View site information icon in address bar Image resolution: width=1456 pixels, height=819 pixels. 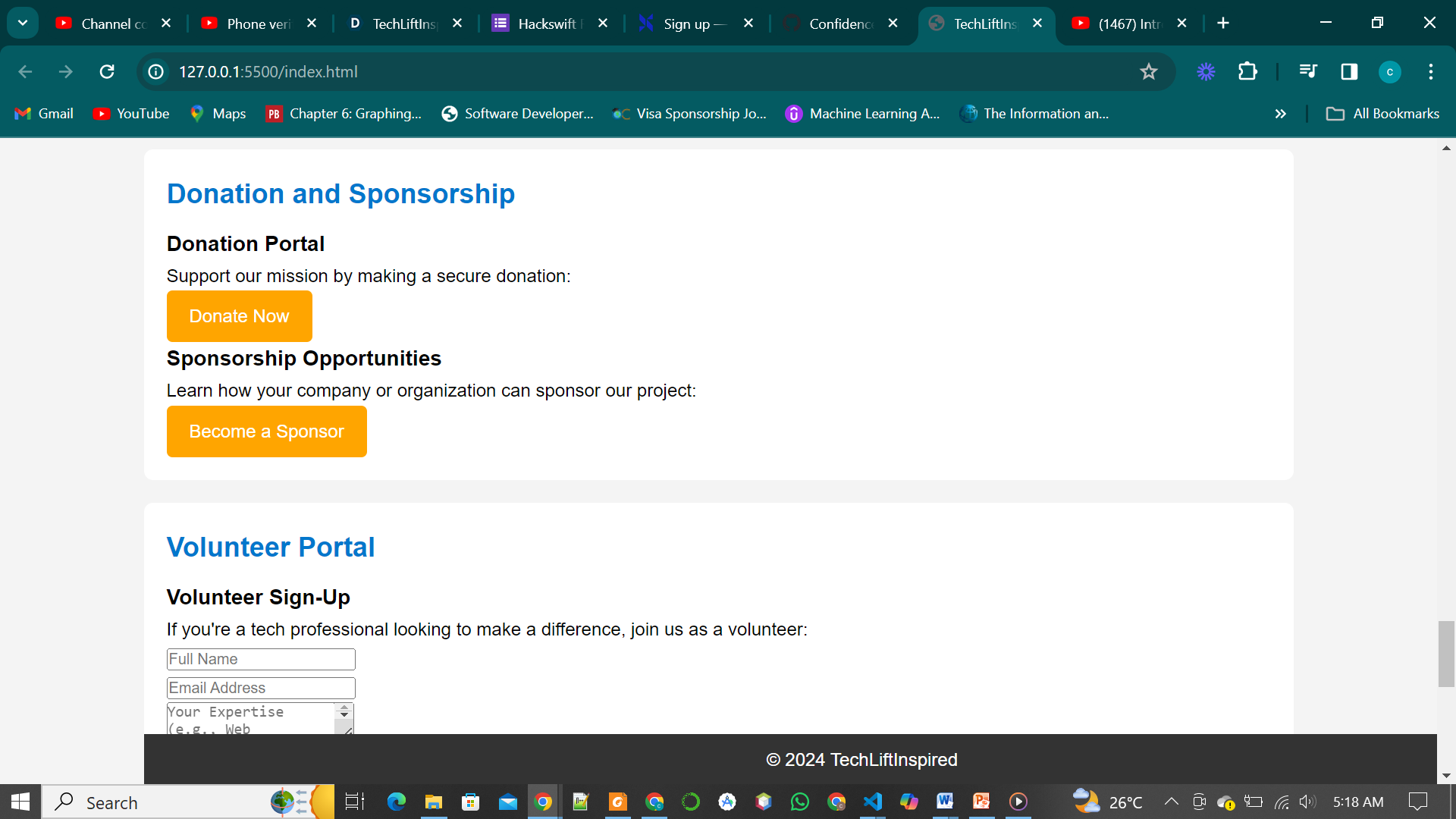[156, 71]
